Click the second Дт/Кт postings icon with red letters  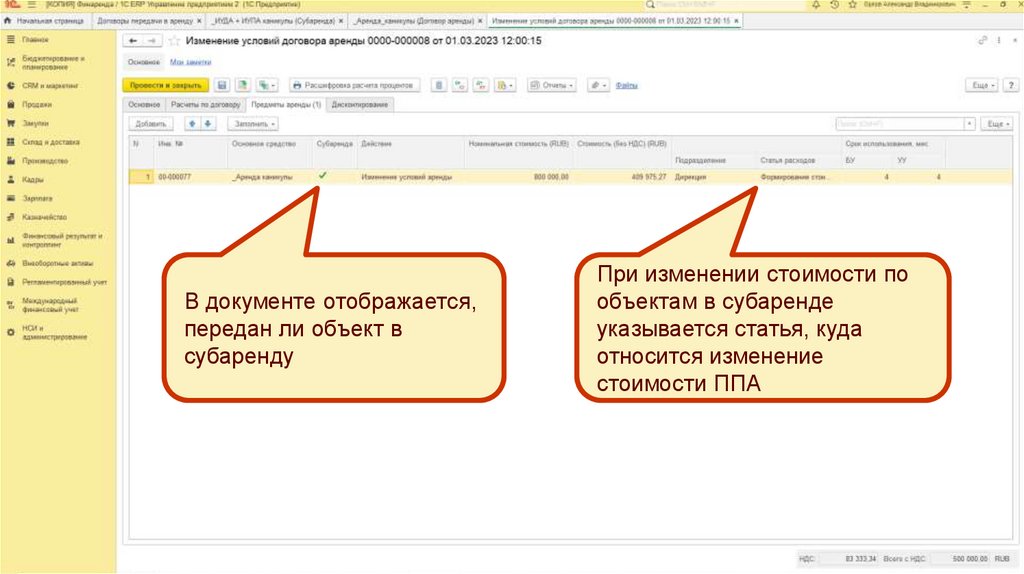481,86
